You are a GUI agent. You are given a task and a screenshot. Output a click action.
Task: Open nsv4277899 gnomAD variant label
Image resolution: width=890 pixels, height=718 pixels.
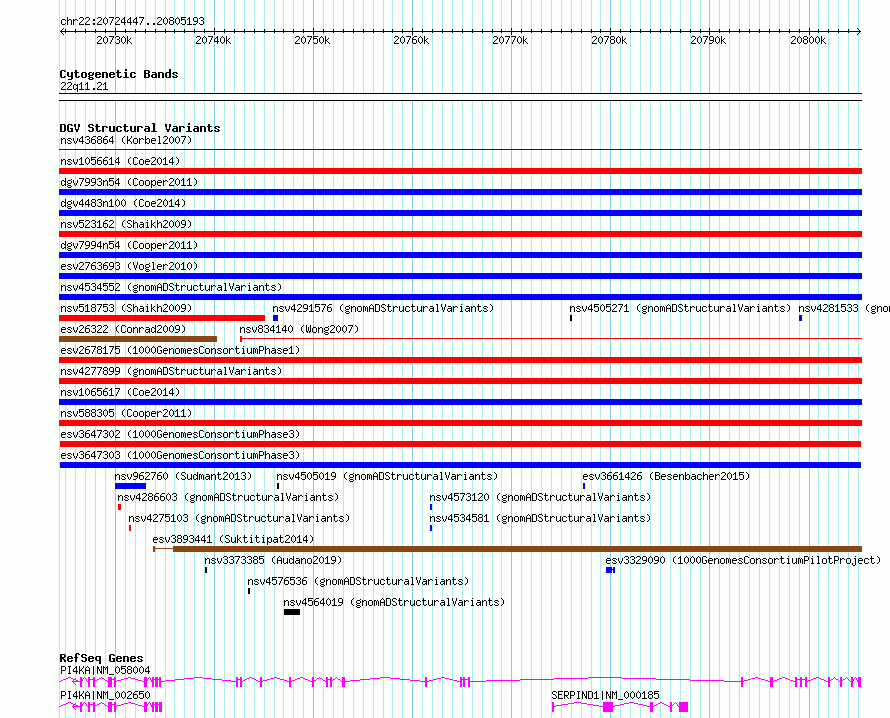click(171, 371)
